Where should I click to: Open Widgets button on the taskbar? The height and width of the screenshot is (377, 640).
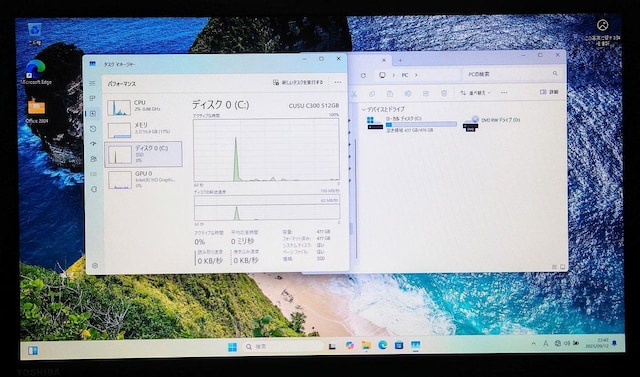click(x=33, y=350)
